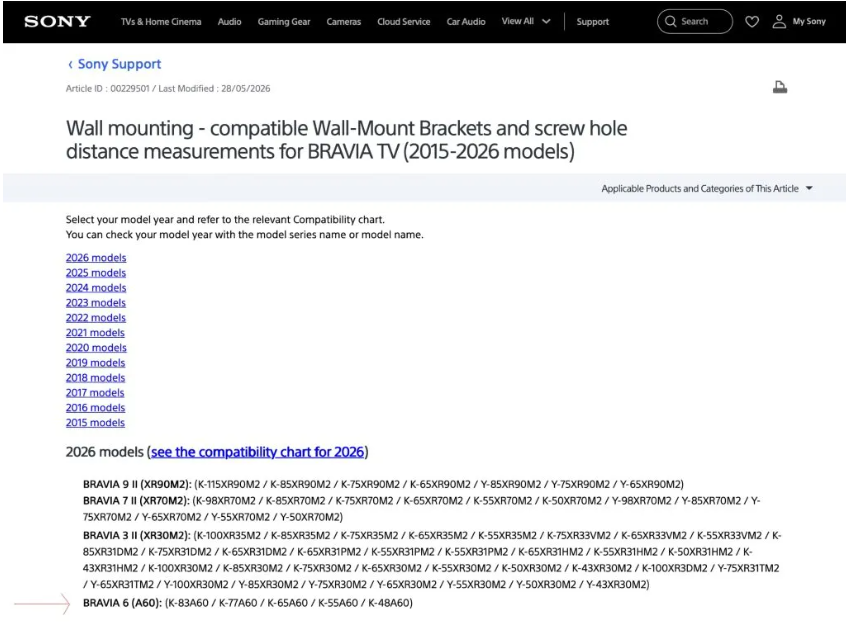Click into the Search field
The image size is (846, 634).
point(695,22)
